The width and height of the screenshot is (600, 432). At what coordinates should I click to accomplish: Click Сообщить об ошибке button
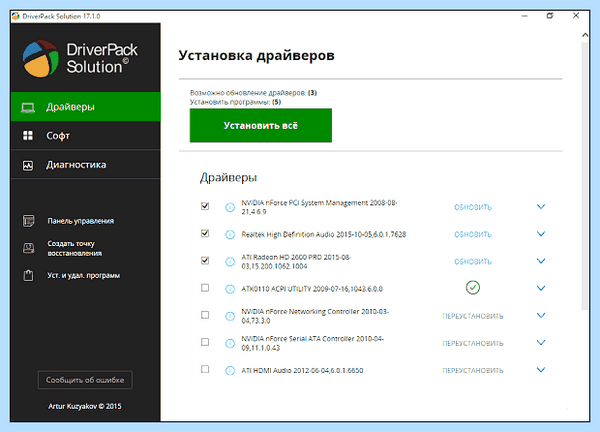85,380
